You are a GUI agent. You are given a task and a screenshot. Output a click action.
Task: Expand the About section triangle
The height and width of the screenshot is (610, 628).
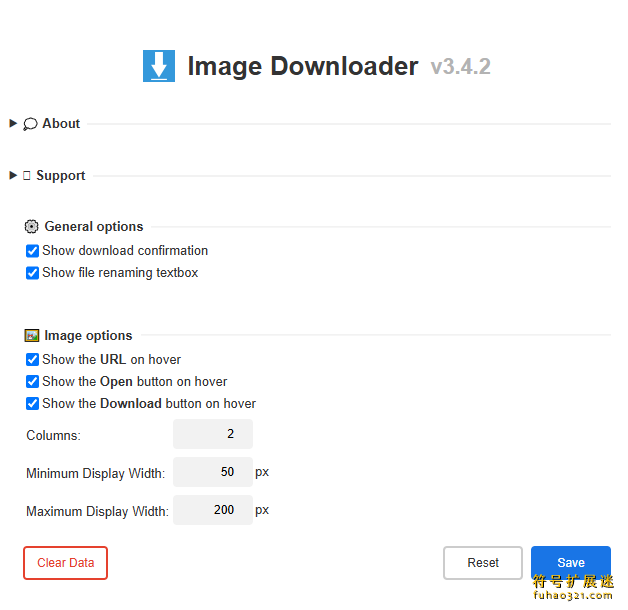coord(13,123)
